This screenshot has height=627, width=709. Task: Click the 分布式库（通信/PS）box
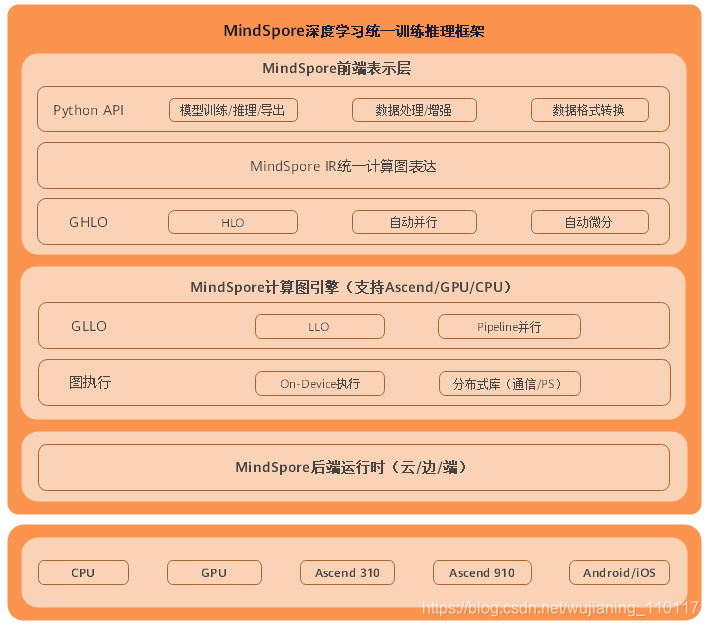coord(510,383)
